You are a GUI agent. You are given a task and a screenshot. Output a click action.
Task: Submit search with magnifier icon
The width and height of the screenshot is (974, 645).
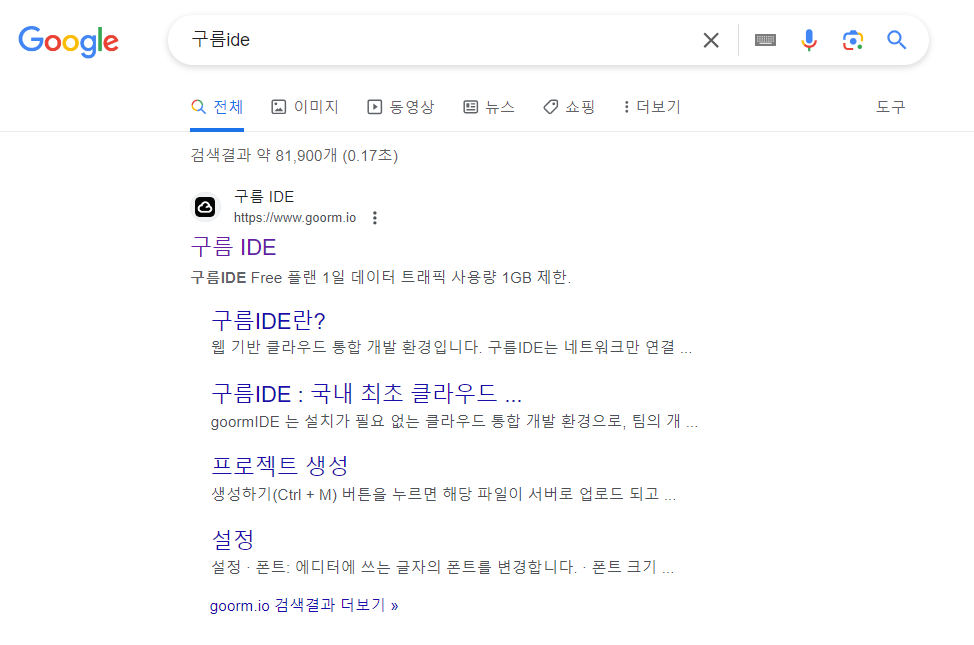pos(896,40)
